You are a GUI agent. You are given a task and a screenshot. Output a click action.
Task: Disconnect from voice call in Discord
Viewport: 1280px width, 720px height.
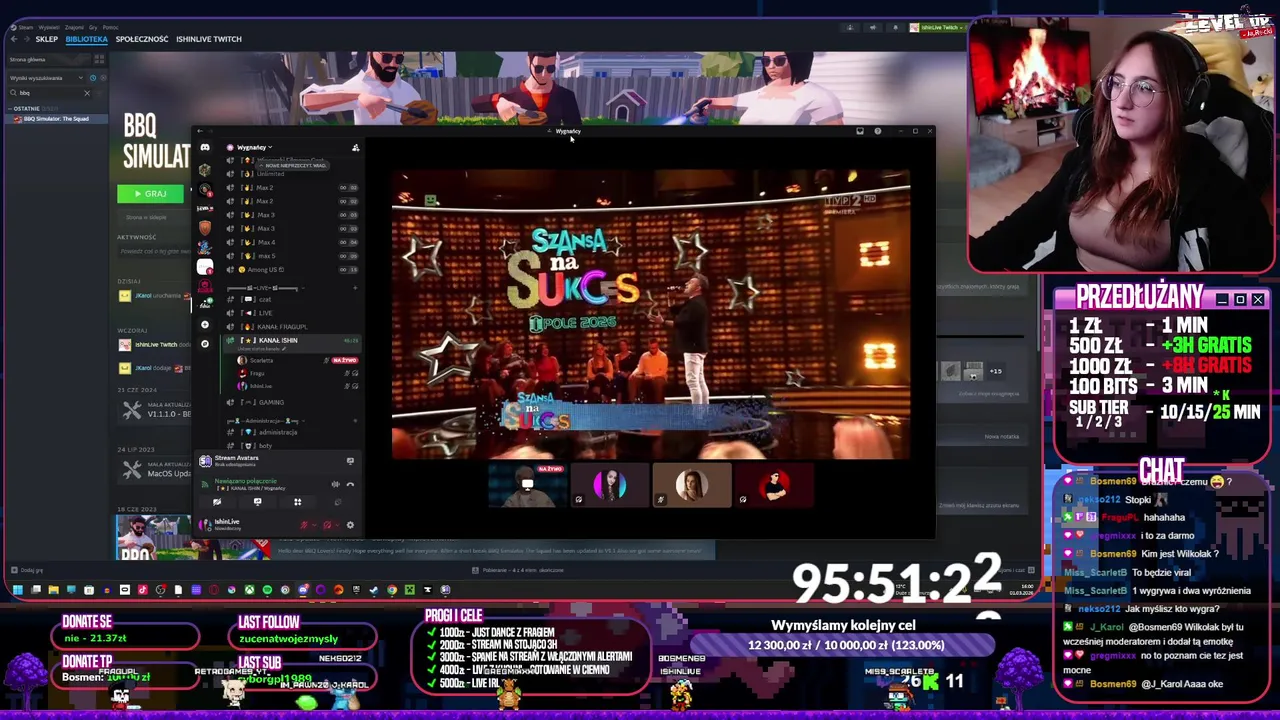(x=350, y=484)
